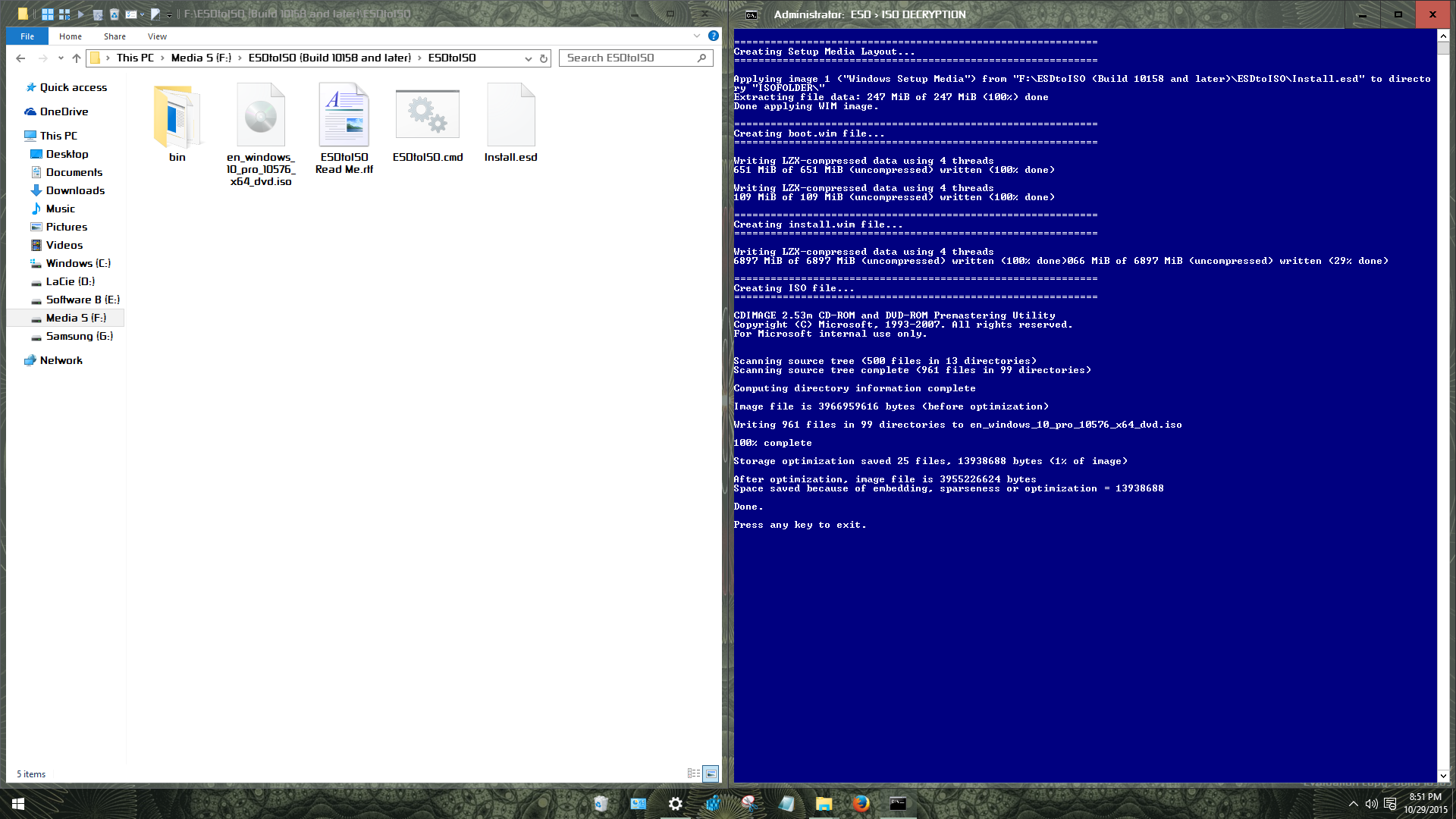Viewport: 1456px width, 819px height.
Task: Select the ESDtoISO Read Me.rtf document
Action: [344, 129]
